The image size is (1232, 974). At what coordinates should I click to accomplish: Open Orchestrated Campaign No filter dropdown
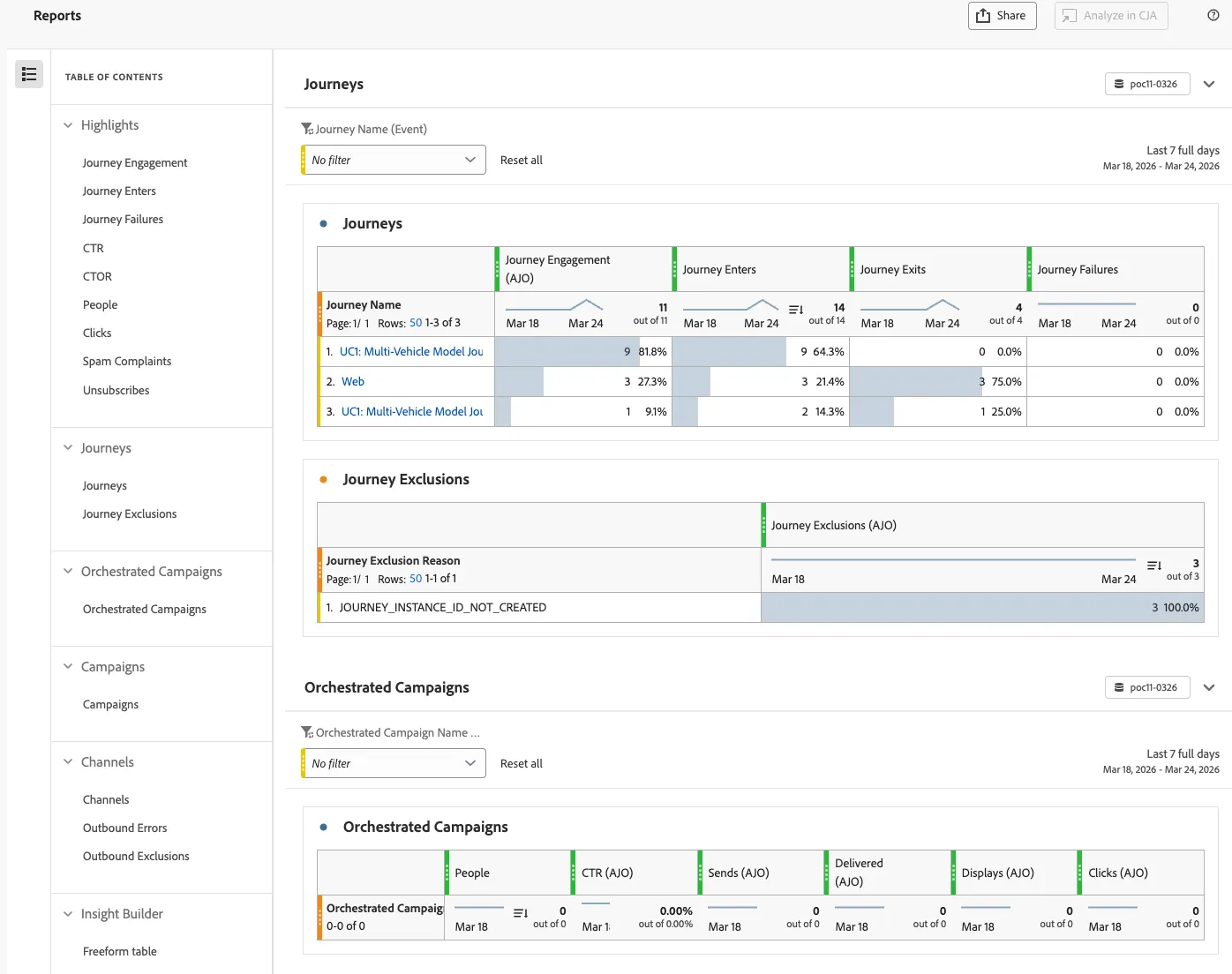click(x=394, y=763)
